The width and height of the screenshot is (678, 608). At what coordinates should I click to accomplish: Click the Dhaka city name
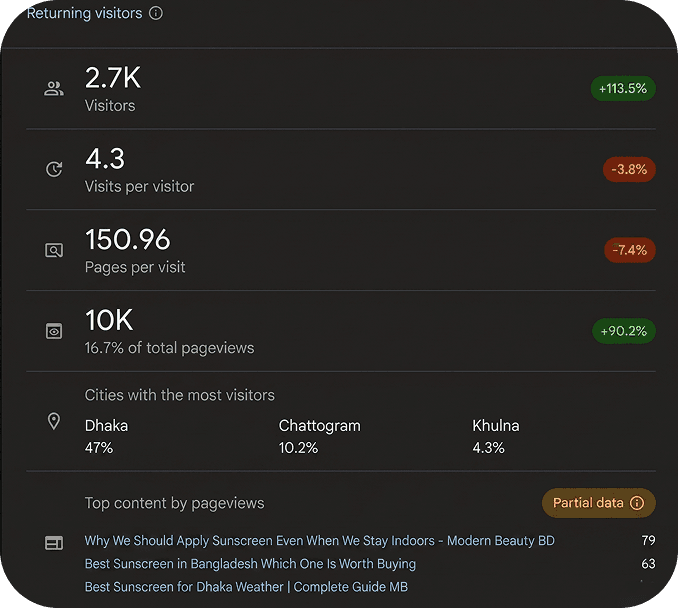pyautogui.click(x=106, y=426)
